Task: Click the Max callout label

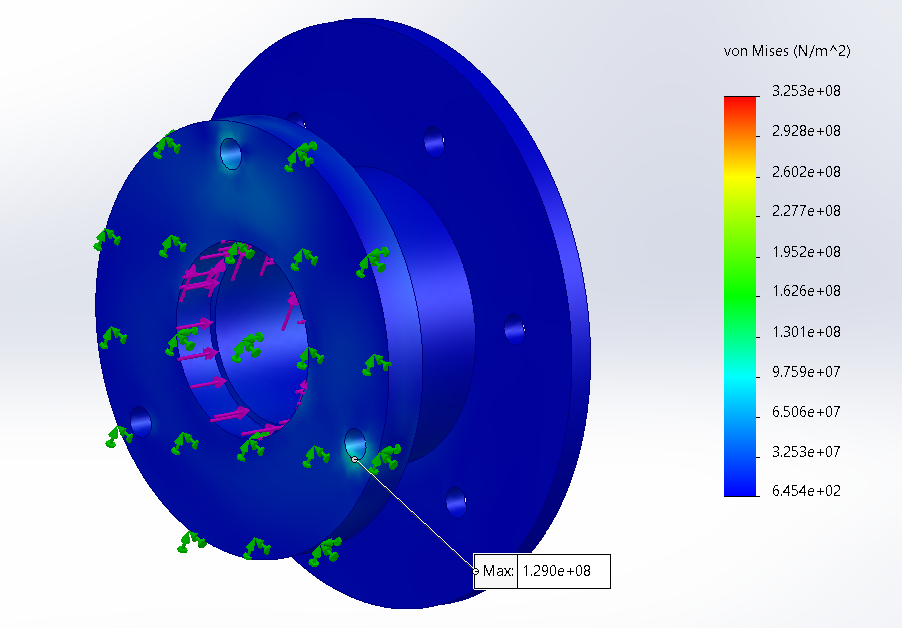Action: pos(497,572)
